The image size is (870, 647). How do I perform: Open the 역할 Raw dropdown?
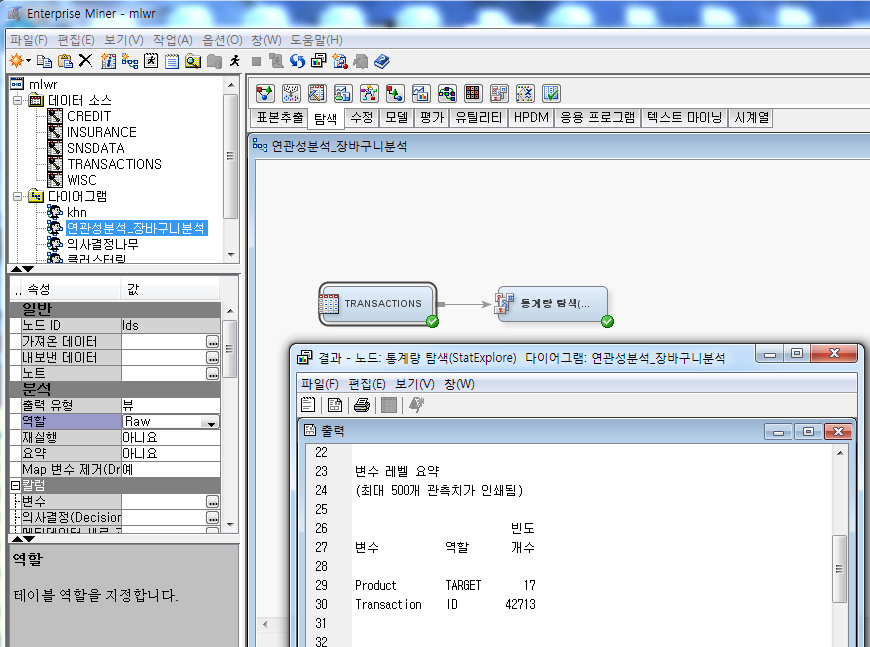tap(211, 422)
